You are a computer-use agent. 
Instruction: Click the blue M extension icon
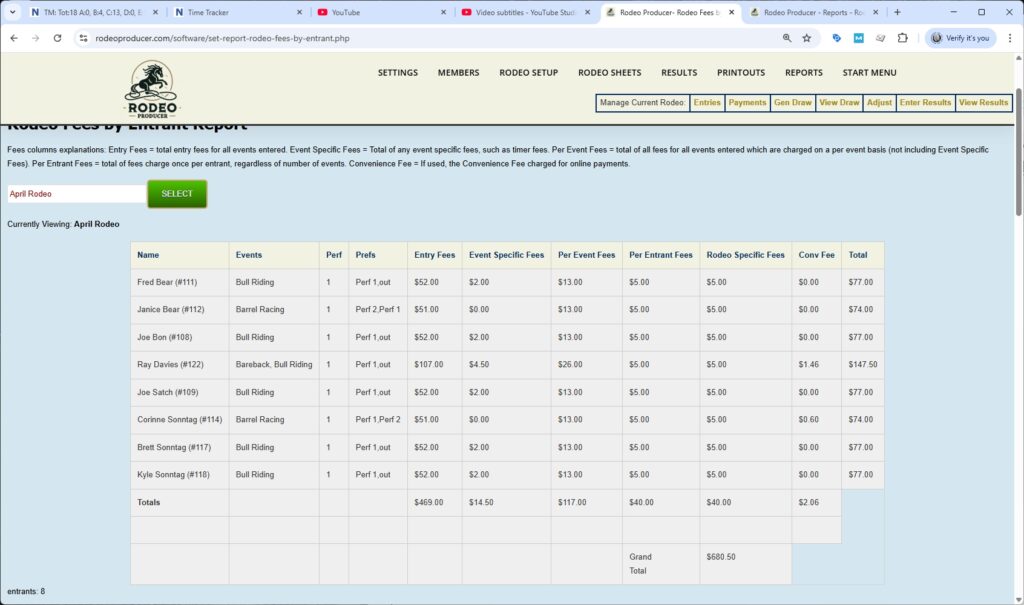pos(857,39)
